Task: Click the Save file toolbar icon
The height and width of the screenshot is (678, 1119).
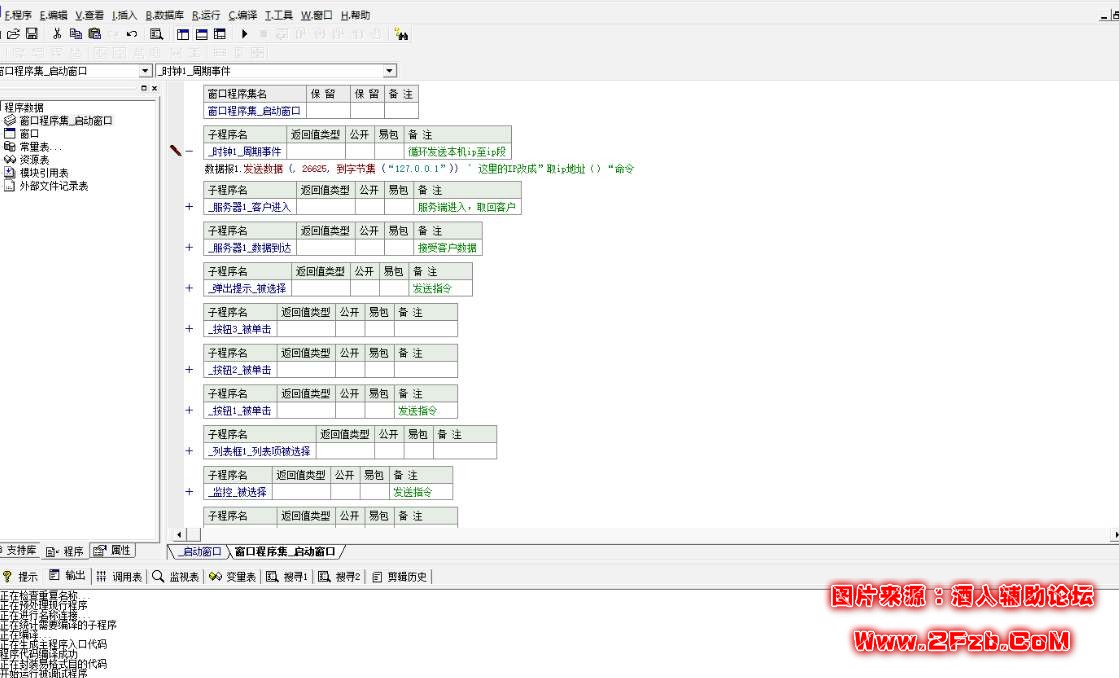Action: (32, 34)
